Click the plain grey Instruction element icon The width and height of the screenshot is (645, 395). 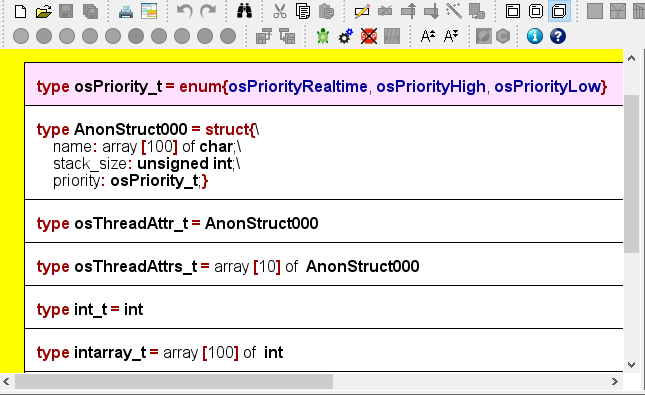pos(595,12)
